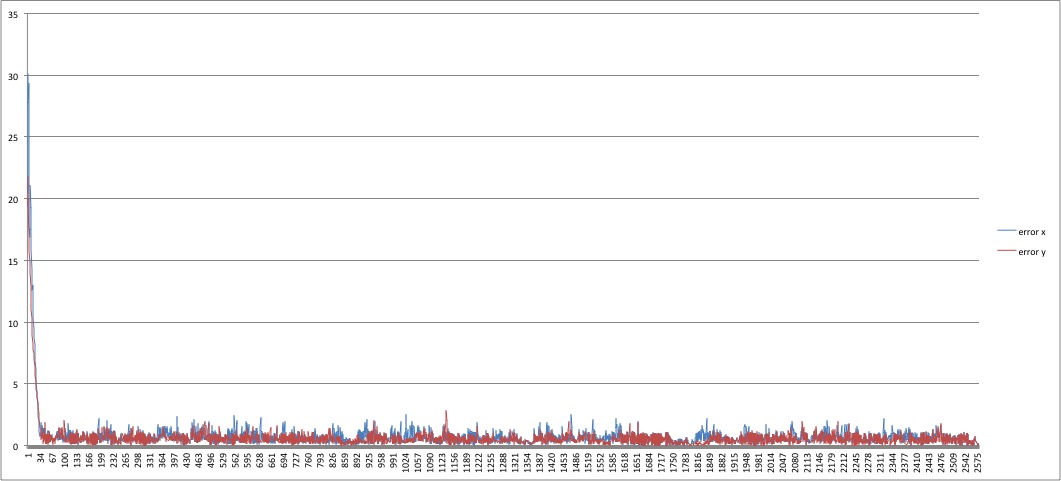Click the blue line marker beside error x
The height and width of the screenshot is (481, 1061).
(x=1007, y=232)
